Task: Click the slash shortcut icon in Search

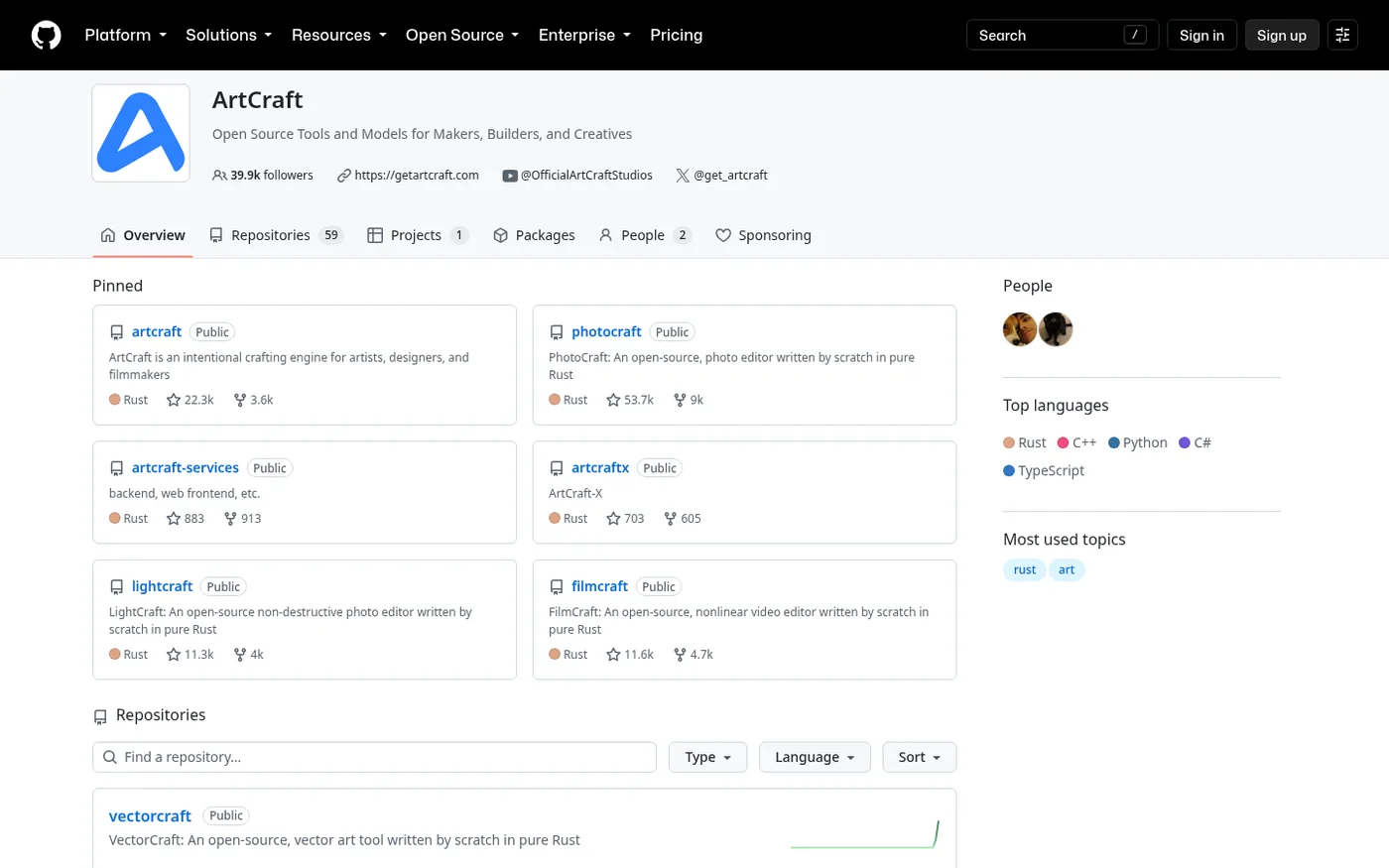Action: [x=1135, y=35]
